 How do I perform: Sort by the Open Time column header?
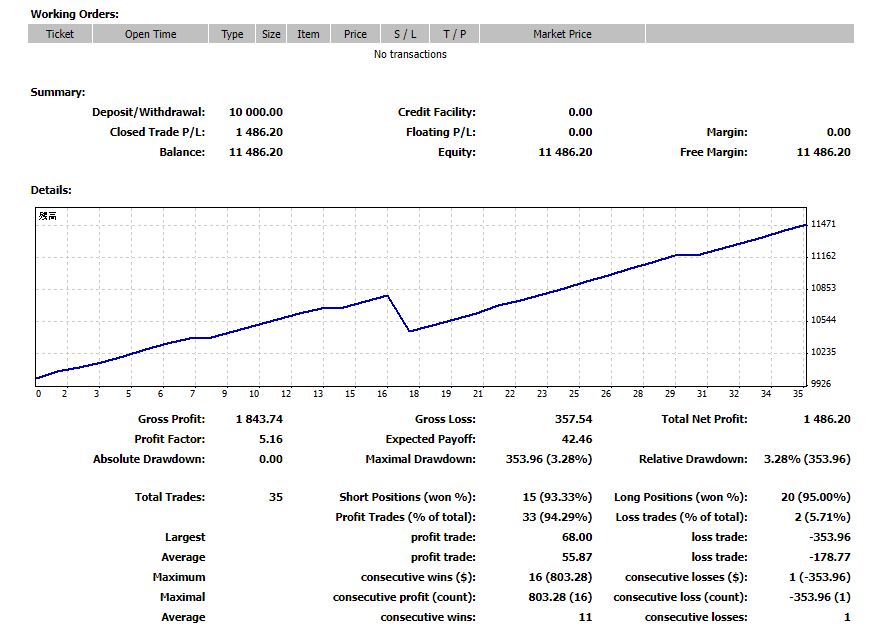(151, 34)
